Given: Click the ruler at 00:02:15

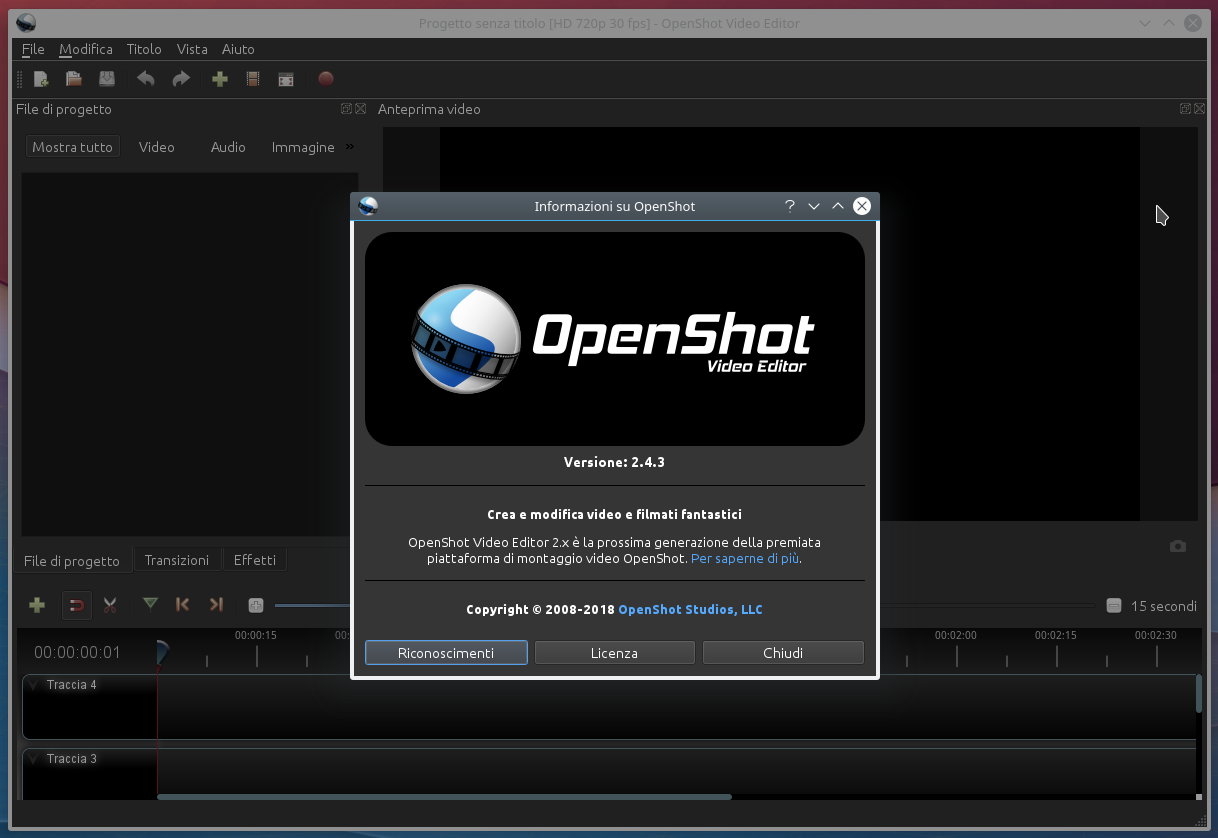Looking at the screenshot, I should (x=1056, y=635).
